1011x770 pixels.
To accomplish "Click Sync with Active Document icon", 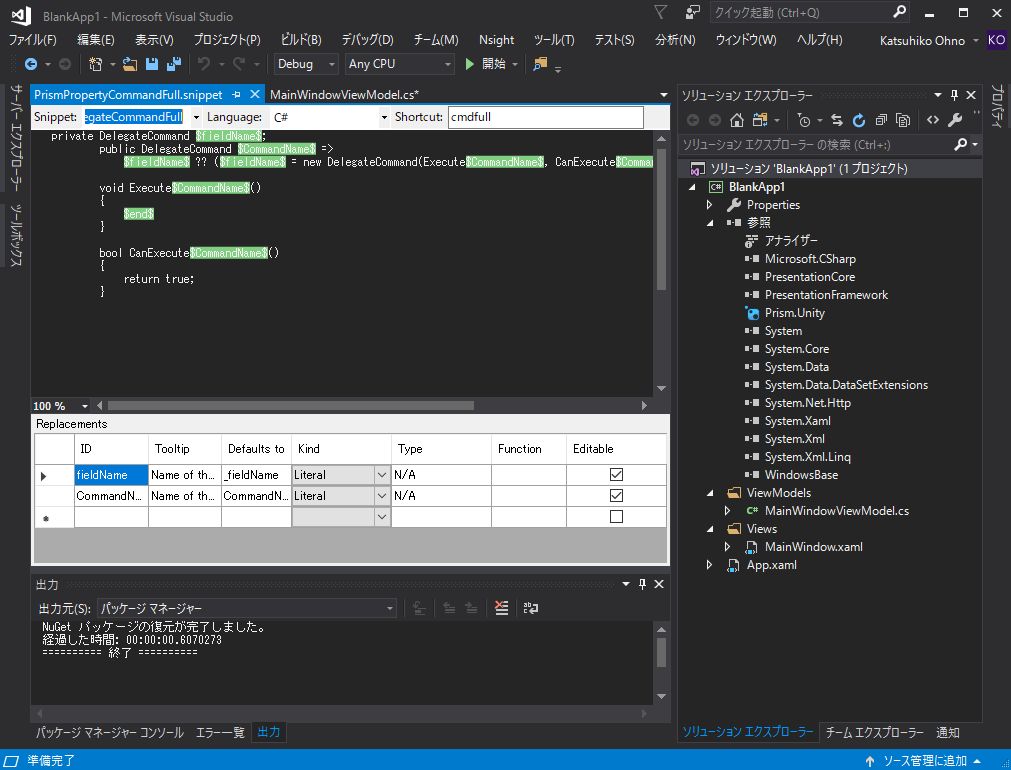I will (836, 120).
